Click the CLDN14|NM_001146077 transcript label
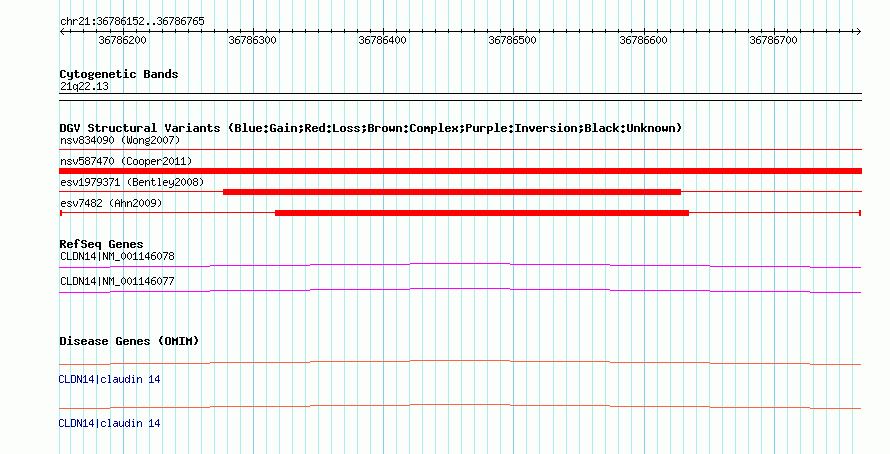This screenshot has height=454, width=890. pyautogui.click(x=117, y=281)
